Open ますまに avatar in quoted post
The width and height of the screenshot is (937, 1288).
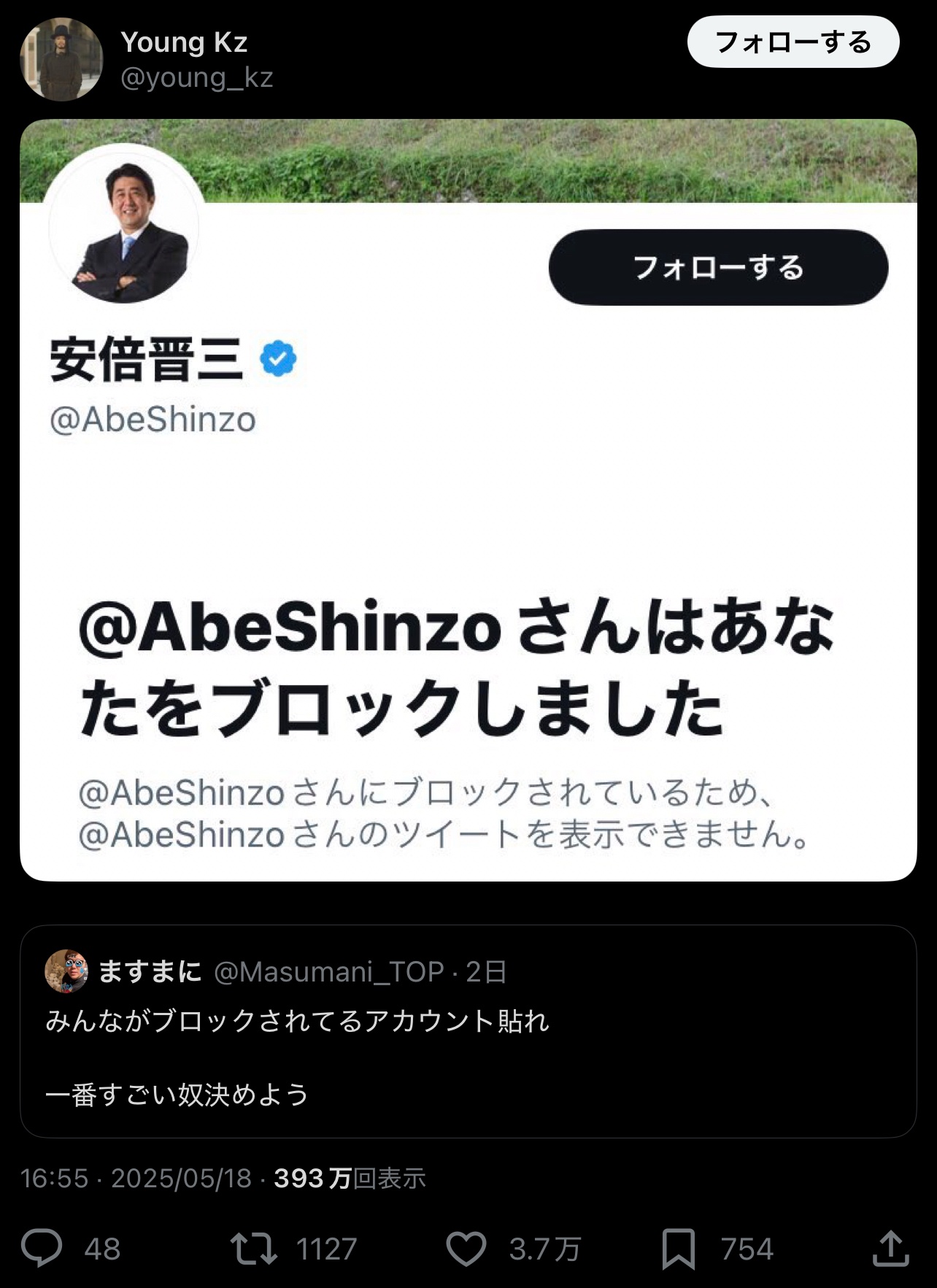coord(66,971)
